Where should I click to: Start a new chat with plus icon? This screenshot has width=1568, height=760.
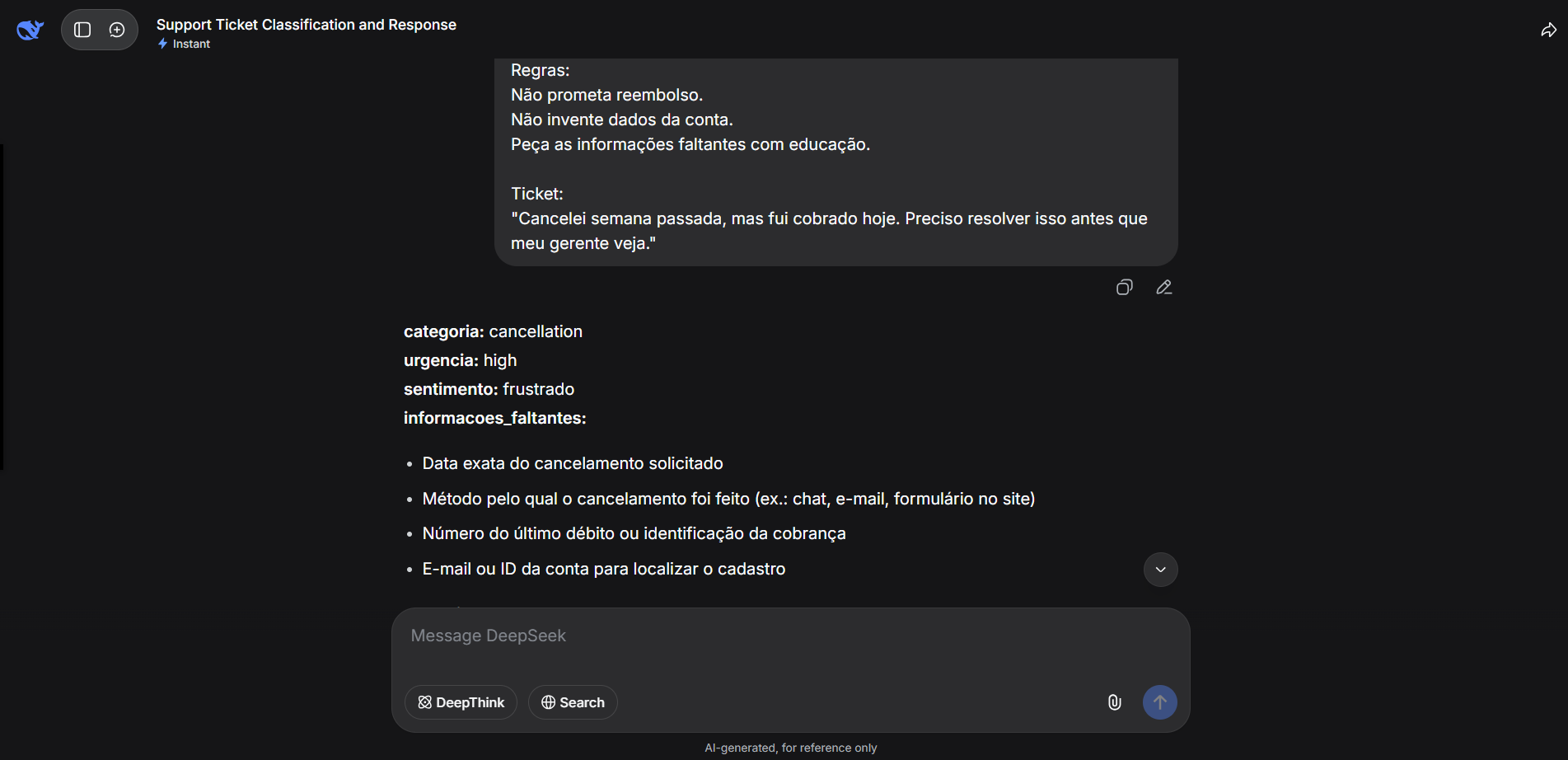click(117, 30)
